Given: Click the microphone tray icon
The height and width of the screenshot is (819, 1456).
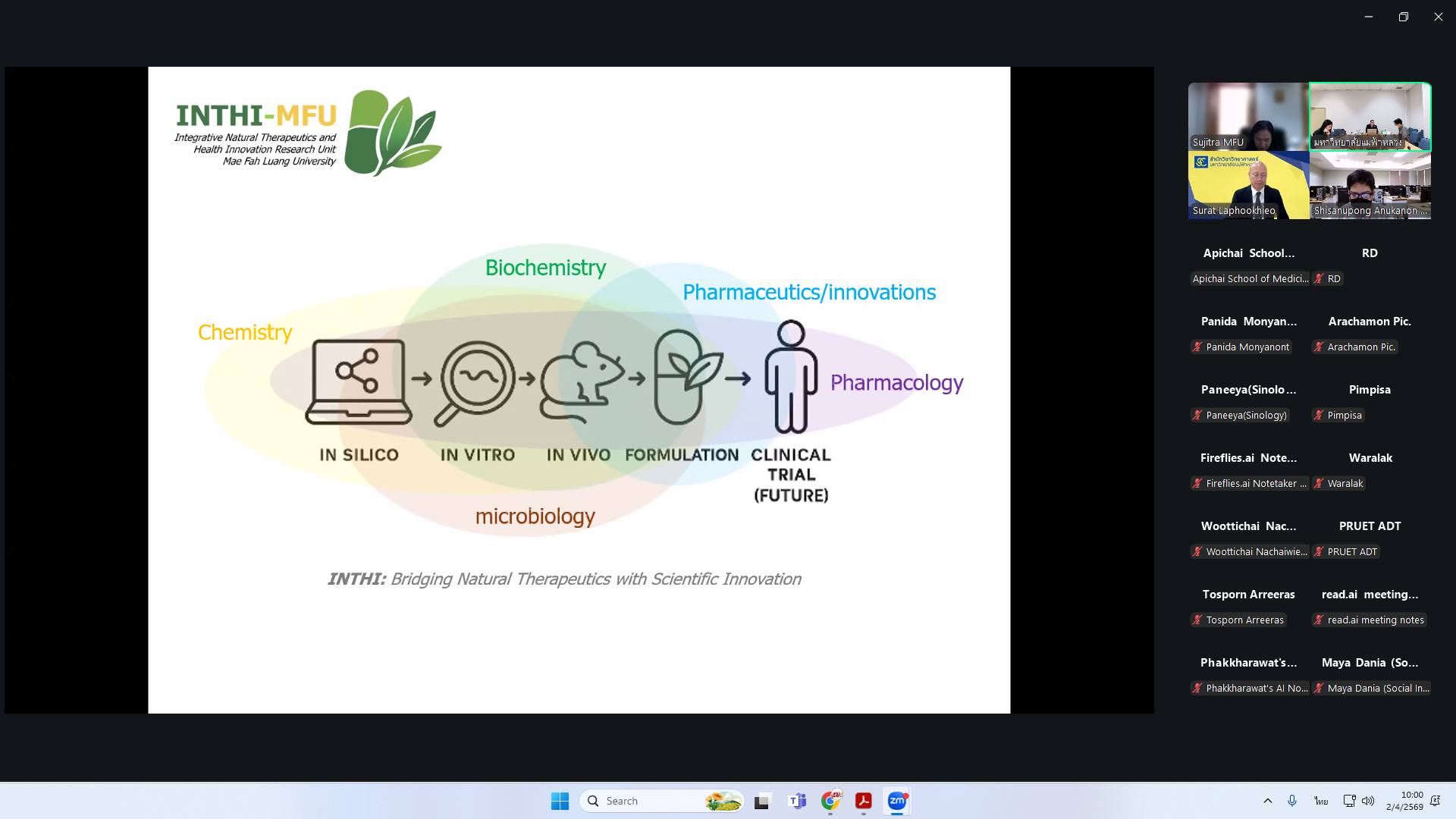Looking at the screenshot, I should point(1292,801).
